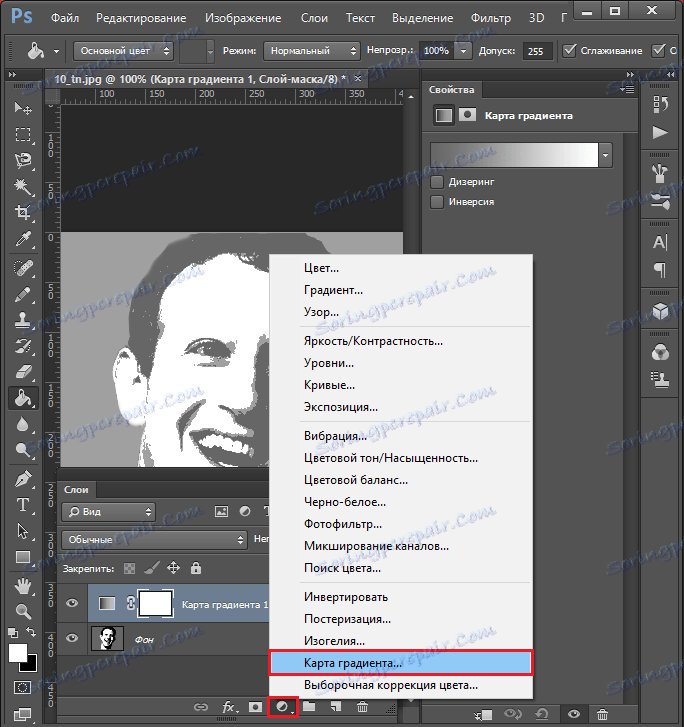684x727 pixels.
Task: Open the gradient picker arrow
Action: (605, 155)
